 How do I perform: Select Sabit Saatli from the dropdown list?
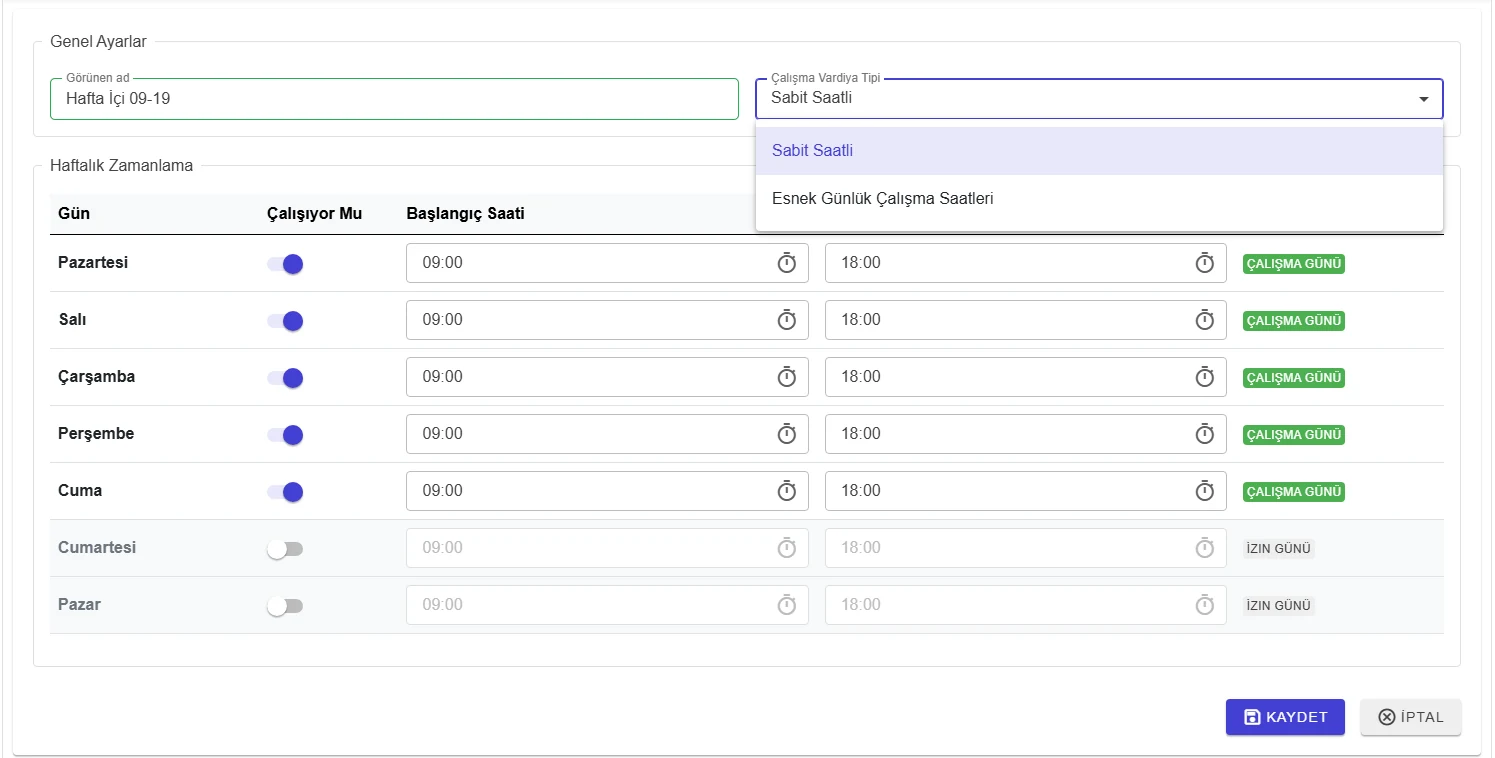(x=1099, y=151)
